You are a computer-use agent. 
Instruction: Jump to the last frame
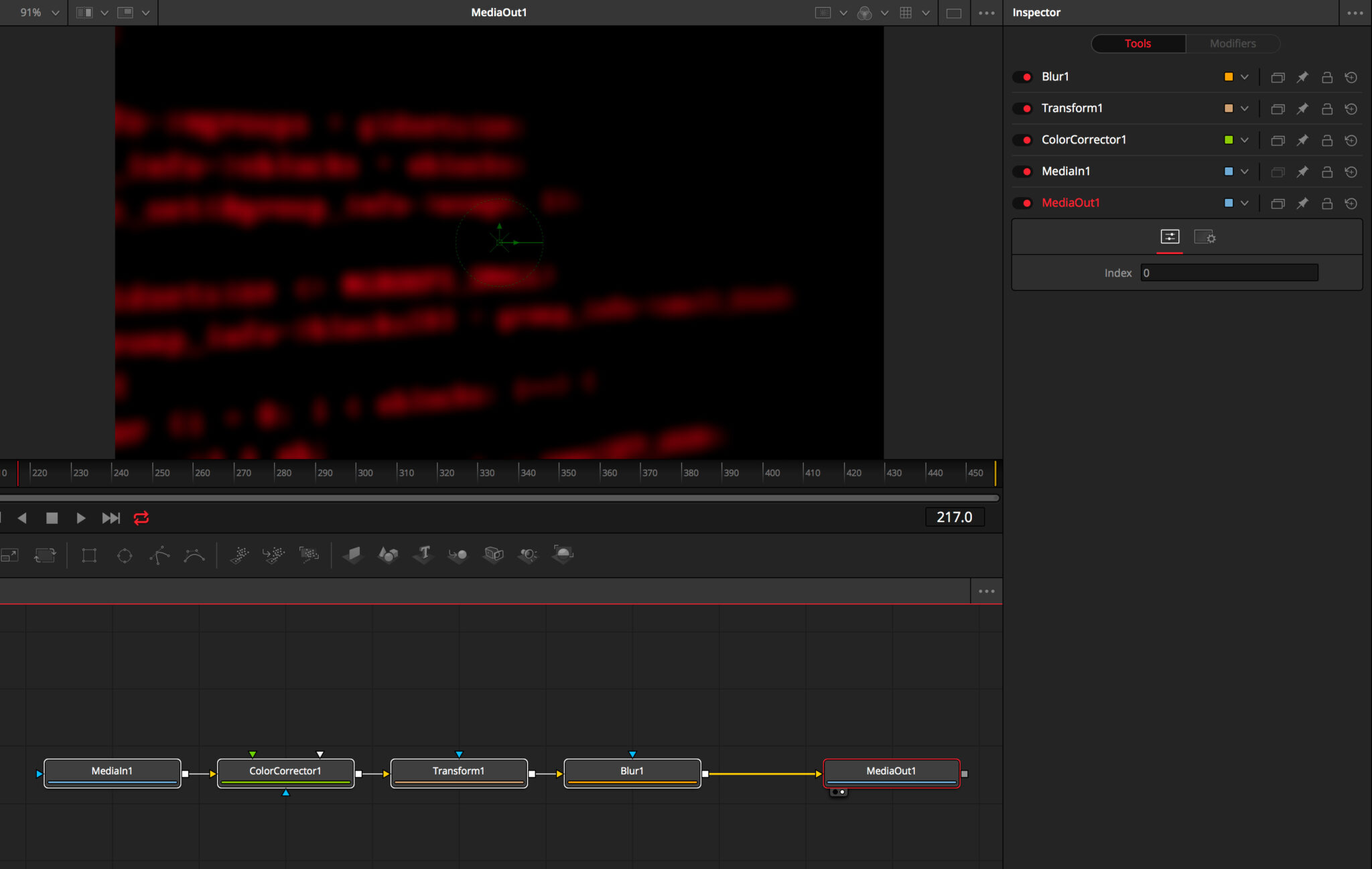point(111,518)
